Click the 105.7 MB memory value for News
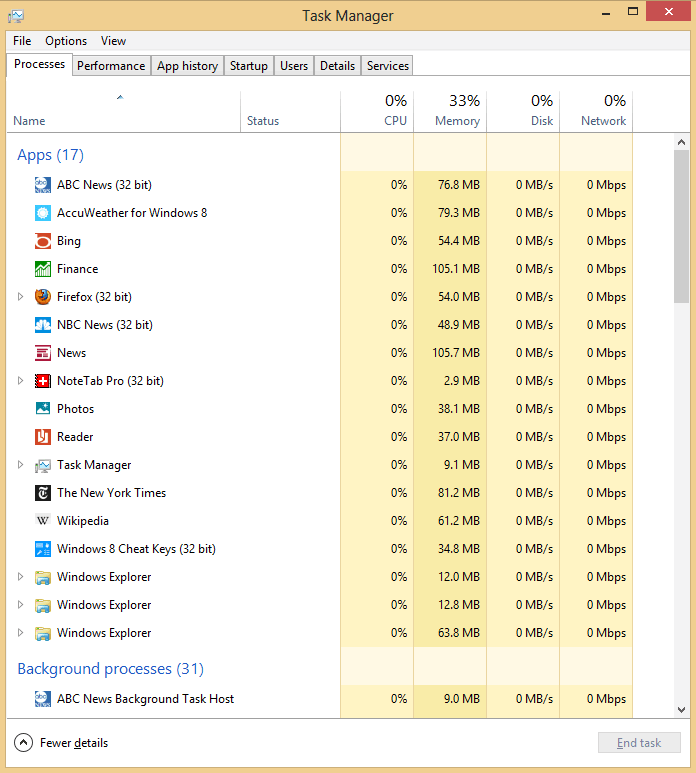696x773 pixels. (x=456, y=353)
